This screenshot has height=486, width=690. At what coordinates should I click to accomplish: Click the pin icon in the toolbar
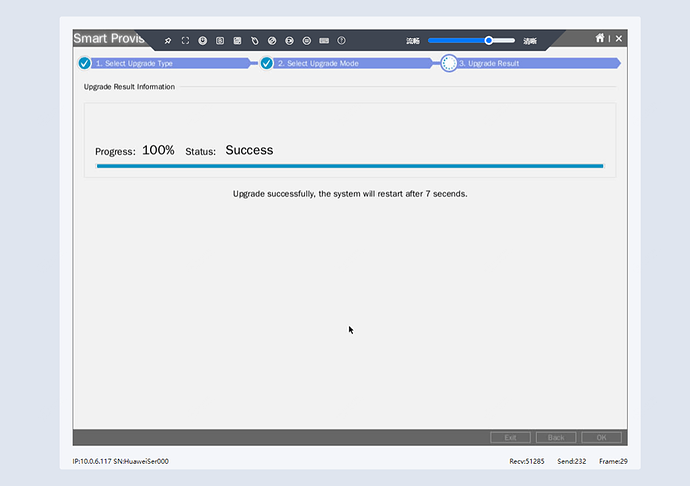(x=168, y=41)
